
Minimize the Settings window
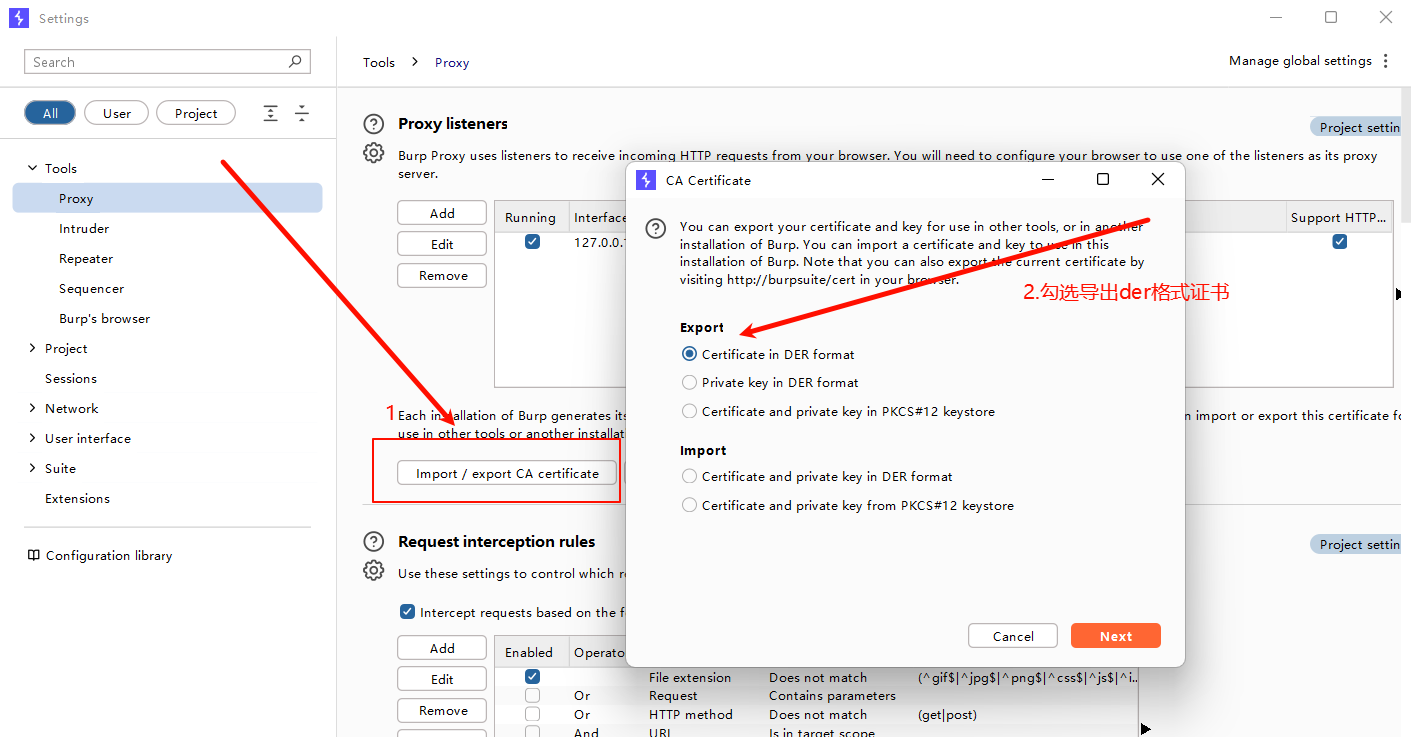pos(1277,18)
